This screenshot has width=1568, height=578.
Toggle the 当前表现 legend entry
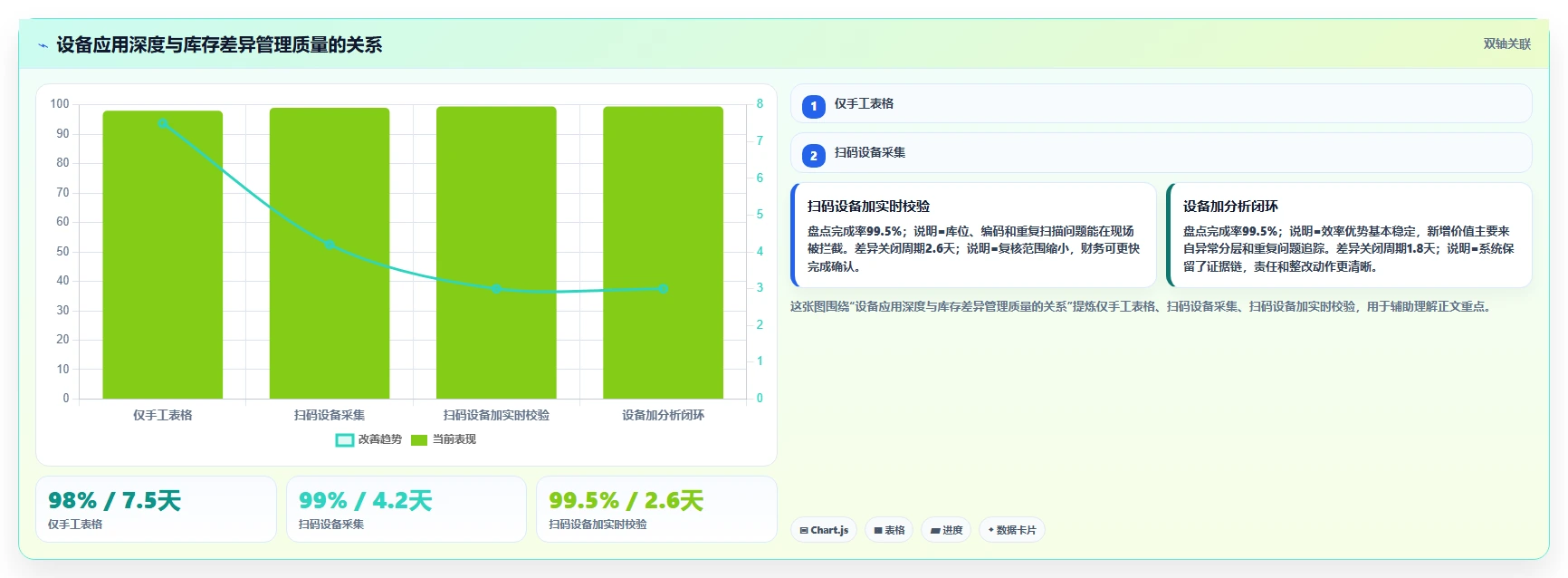443,439
